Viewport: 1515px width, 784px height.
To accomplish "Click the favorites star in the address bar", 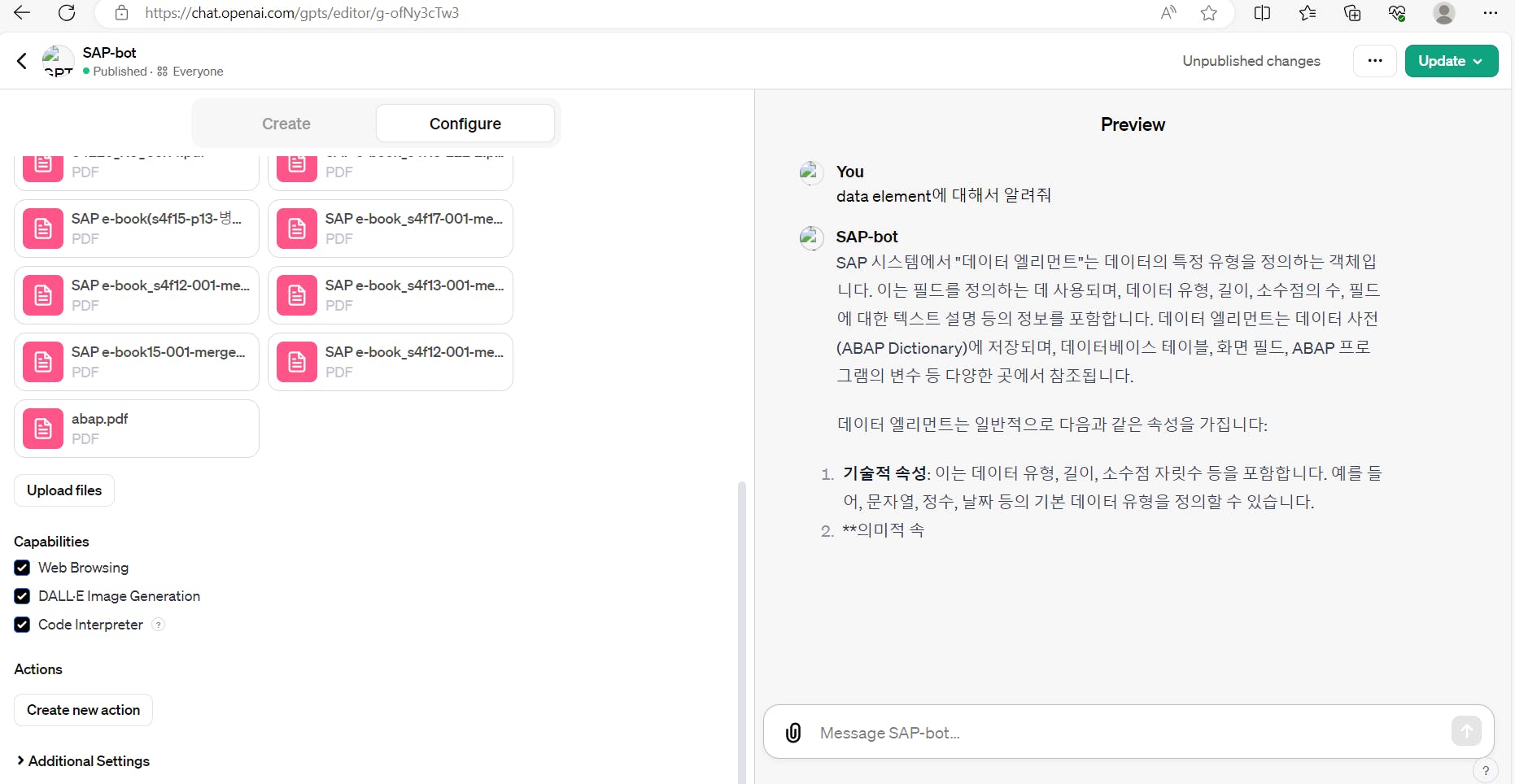I will tap(1209, 13).
